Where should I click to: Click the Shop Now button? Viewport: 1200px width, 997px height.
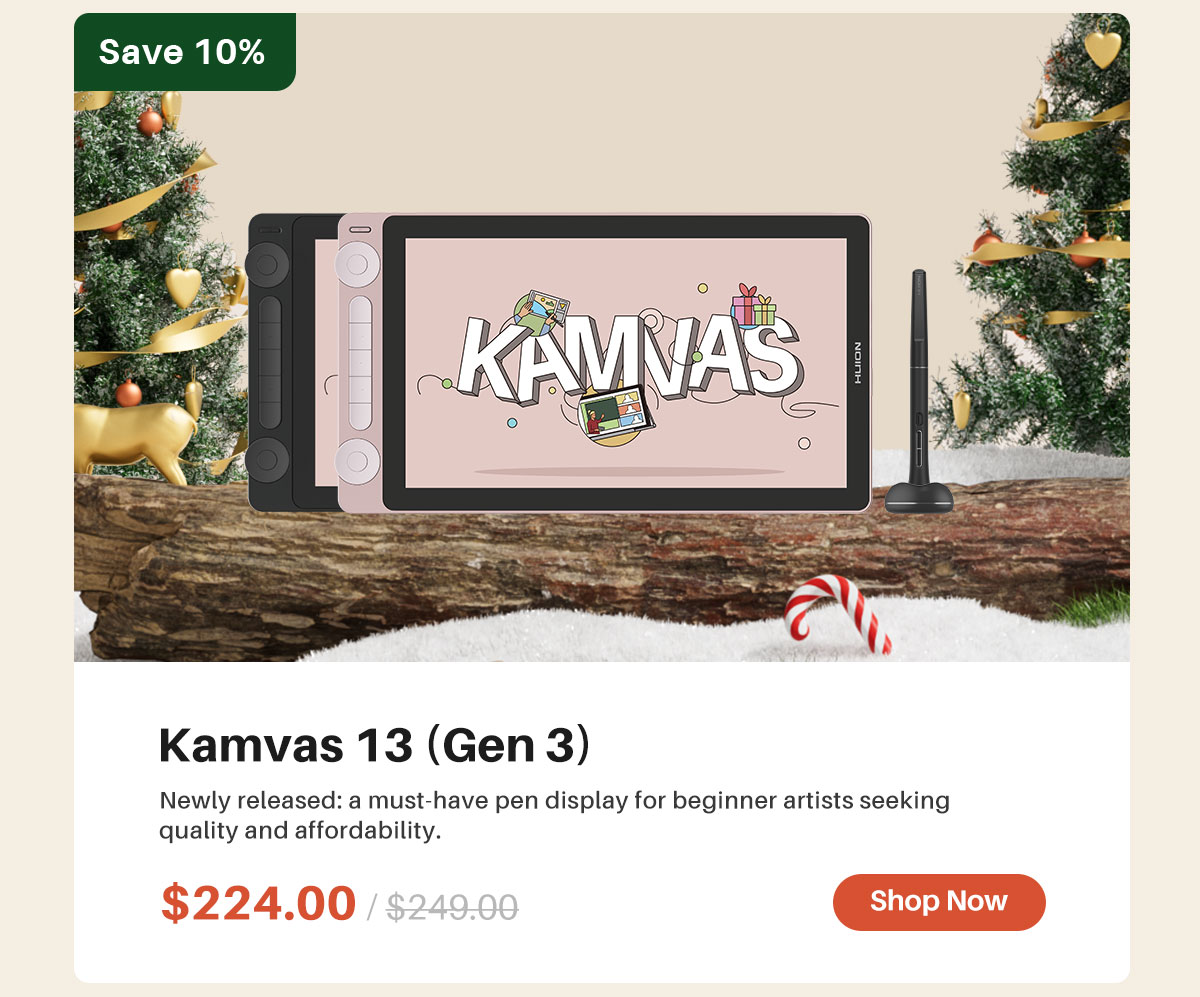pyautogui.click(x=939, y=902)
